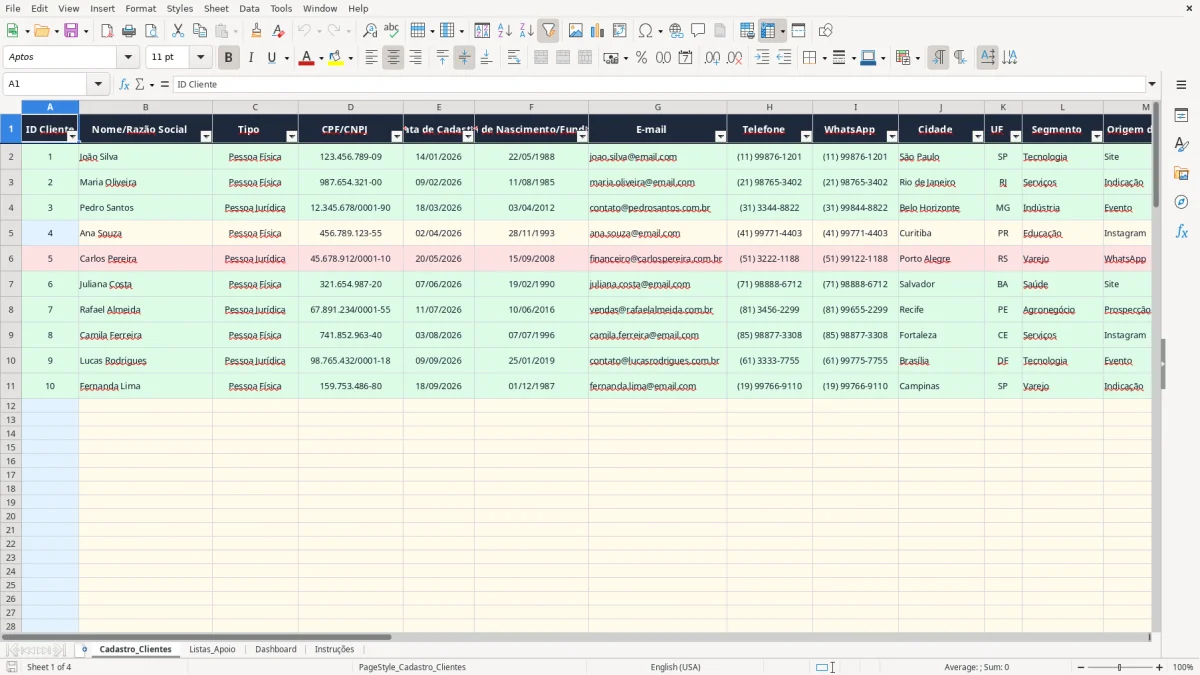Switch to the Dashboard sheet tab

pos(276,649)
